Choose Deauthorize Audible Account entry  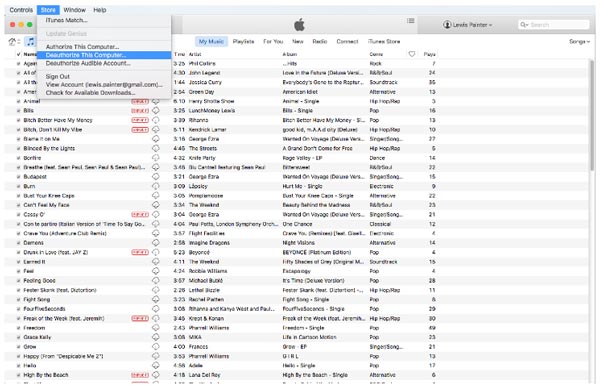tap(104, 63)
